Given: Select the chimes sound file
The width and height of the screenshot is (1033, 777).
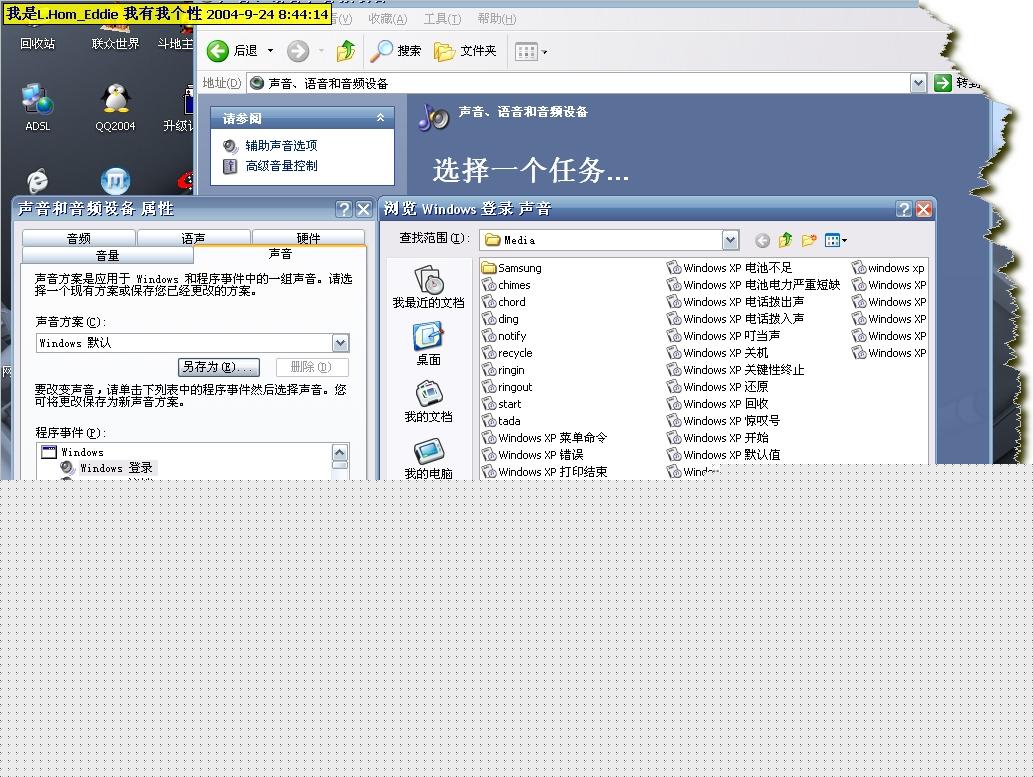Looking at the screenshot, I should coord(513,285).
